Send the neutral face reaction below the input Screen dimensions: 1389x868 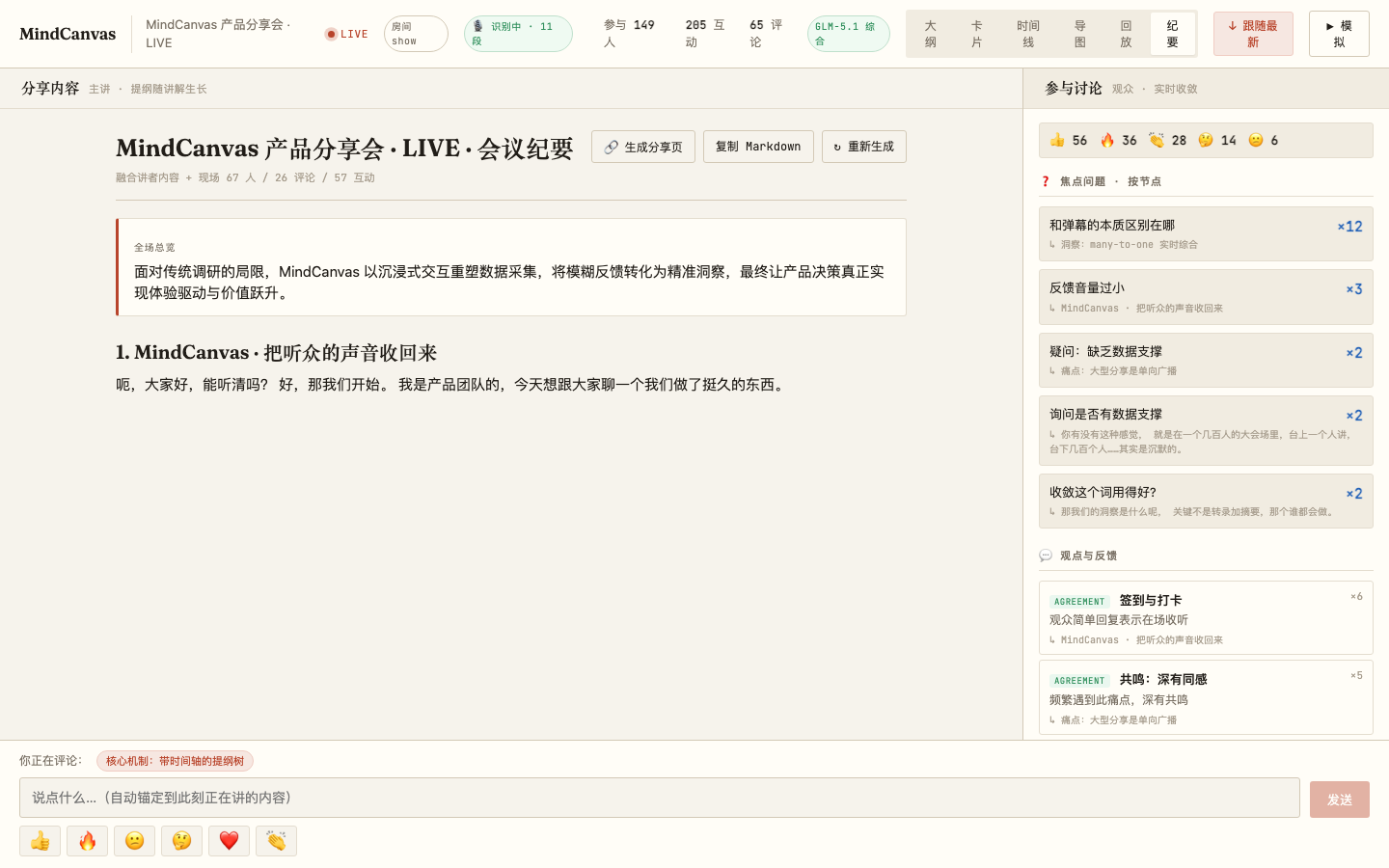click(x=134, y=841)
